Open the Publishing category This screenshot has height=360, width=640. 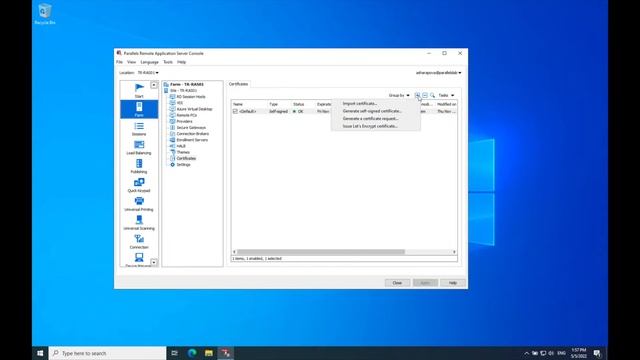tap(139, 167)
